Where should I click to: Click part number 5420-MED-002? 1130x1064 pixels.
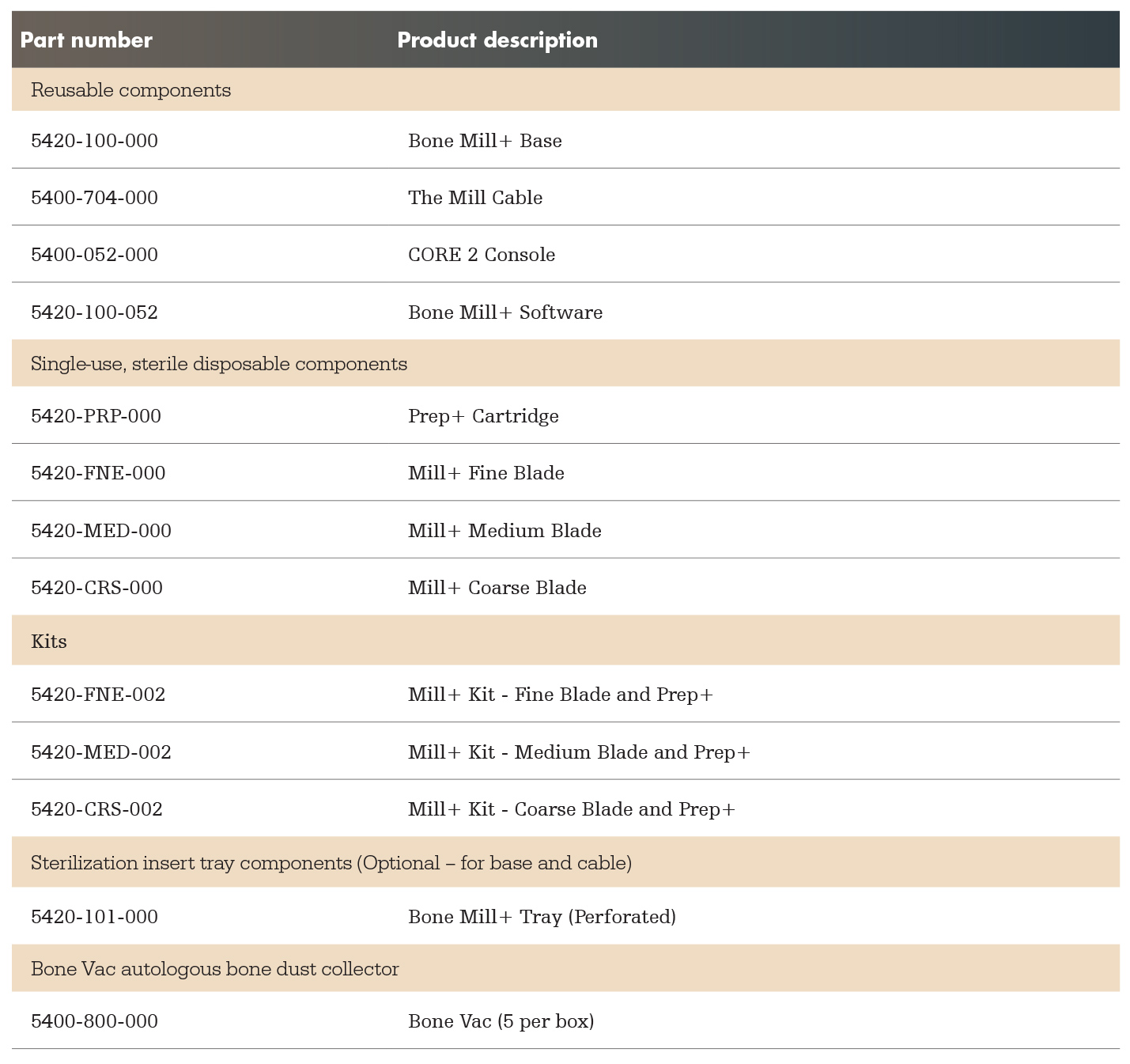[101, 752]
